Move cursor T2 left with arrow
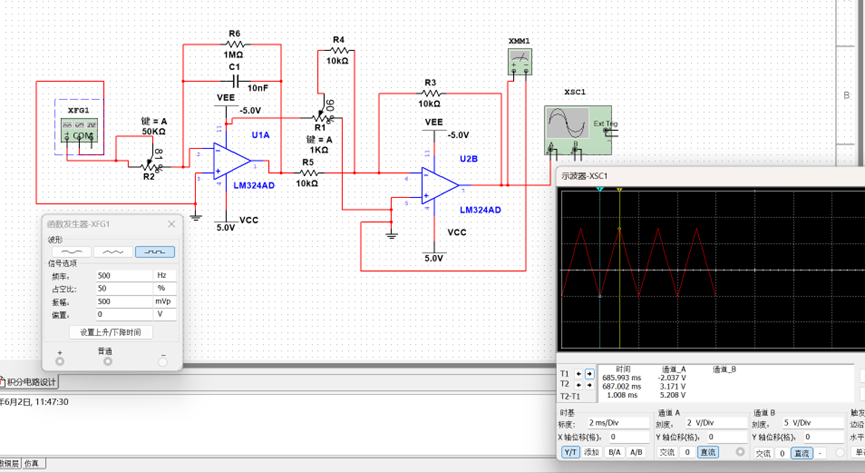This screenshot has height=473, width=865. (579, 385)
